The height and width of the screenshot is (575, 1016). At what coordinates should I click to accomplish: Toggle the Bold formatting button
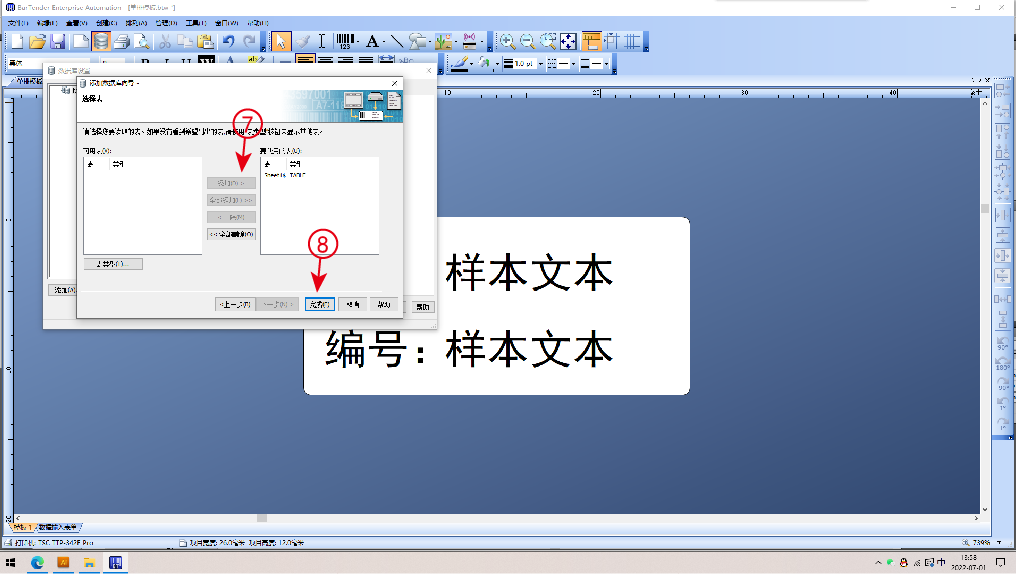[x=145, y=63]
